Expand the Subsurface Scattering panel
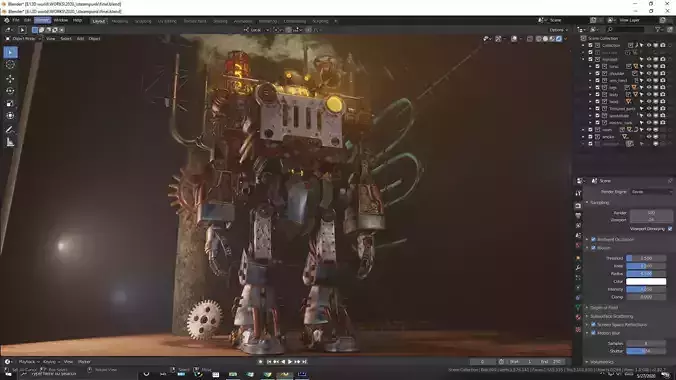 coord(610,316)
